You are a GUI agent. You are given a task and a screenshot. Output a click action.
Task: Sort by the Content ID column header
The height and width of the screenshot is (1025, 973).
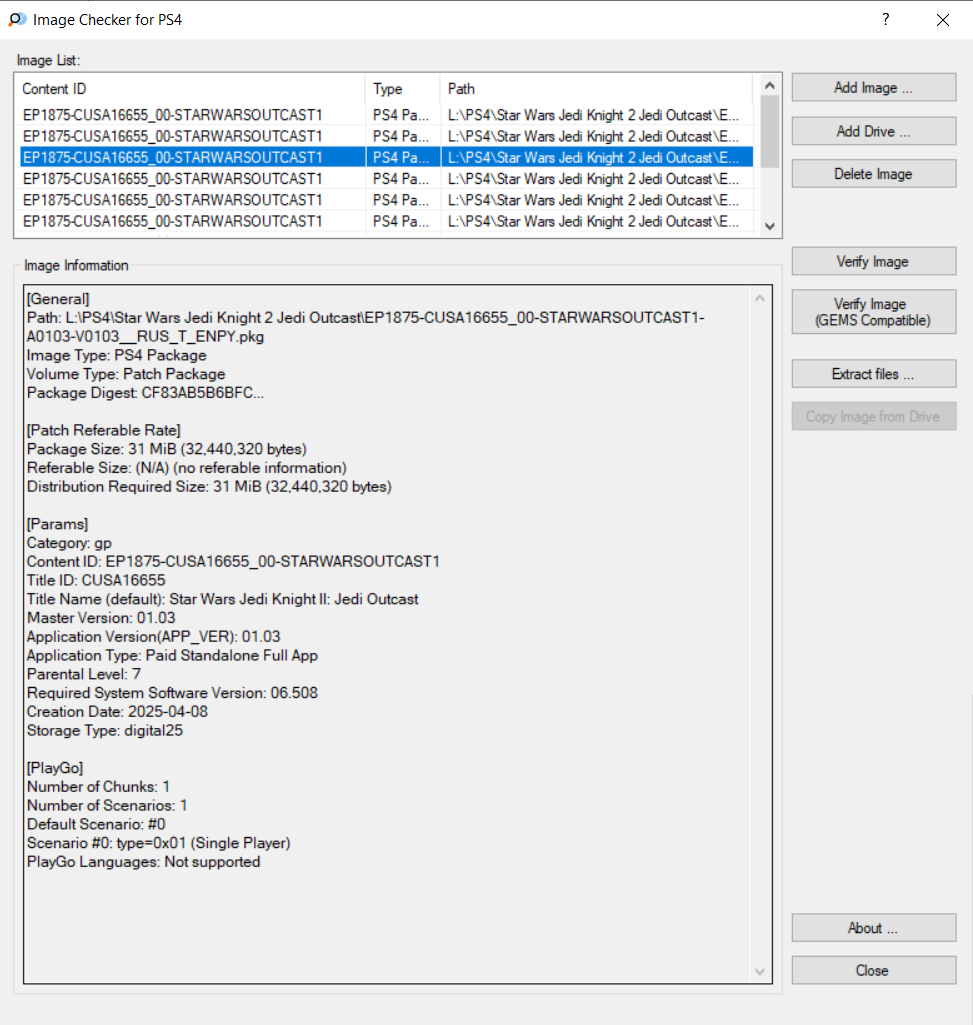190,89
